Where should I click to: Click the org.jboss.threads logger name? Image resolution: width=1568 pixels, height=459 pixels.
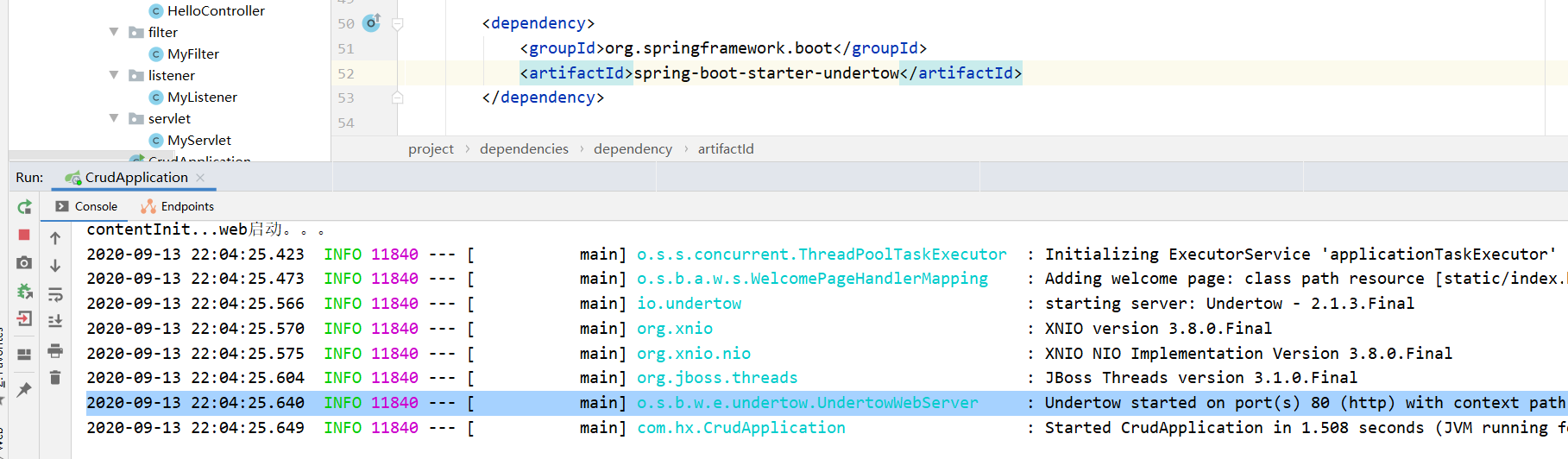click(x=717, y=378)
